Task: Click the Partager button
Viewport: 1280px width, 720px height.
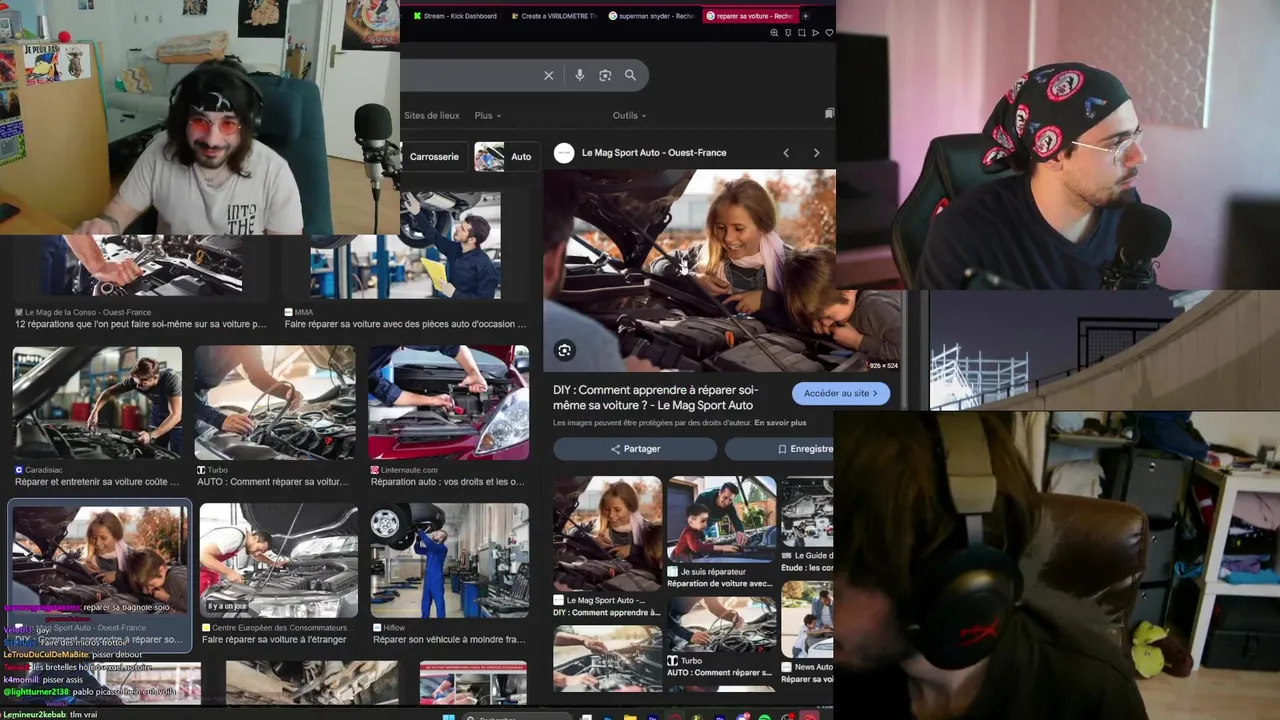Action: tap(635, 449)
